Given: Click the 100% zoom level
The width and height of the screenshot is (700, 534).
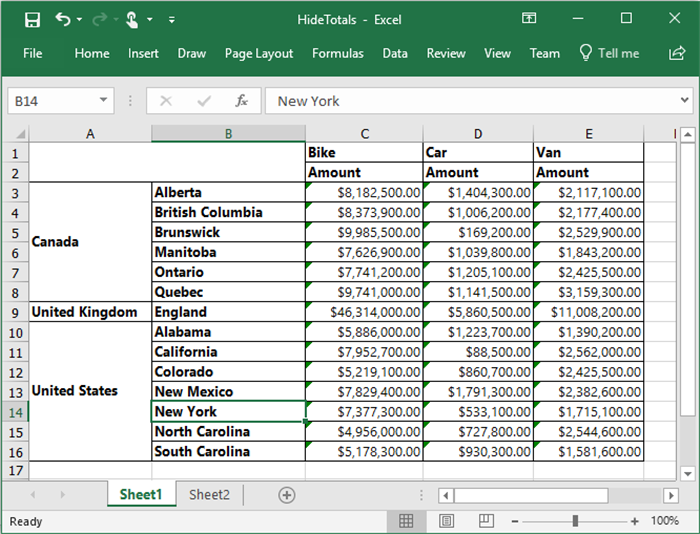Looking at the screenshot, I should pos(665,521).
